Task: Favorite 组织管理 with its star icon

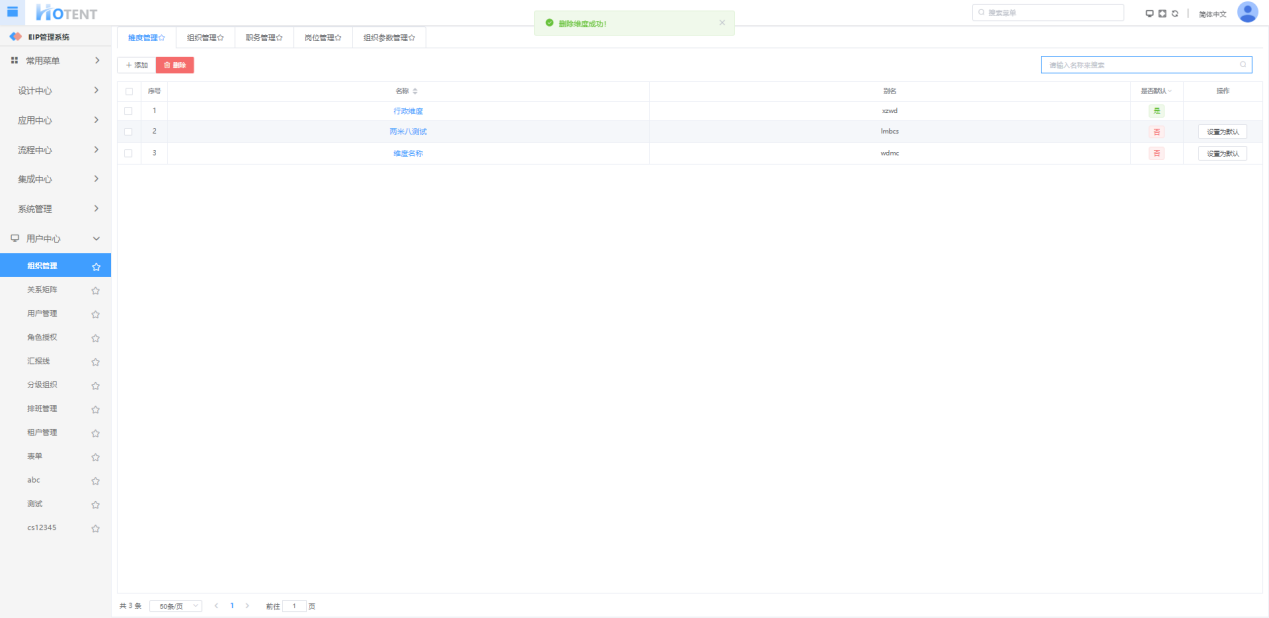Action: tap(96, 267)
